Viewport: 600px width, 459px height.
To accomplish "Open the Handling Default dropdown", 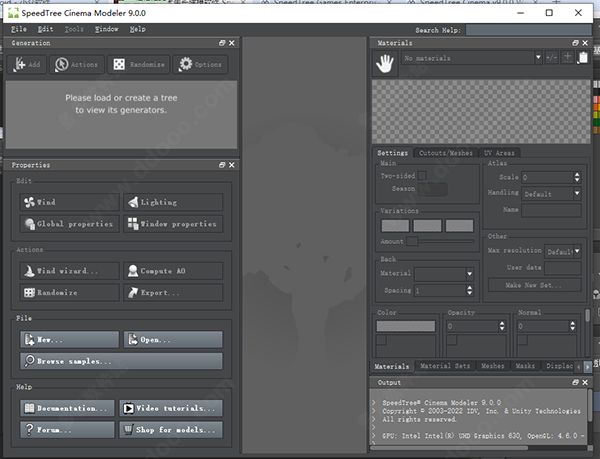I will click(x=551, y=194).
